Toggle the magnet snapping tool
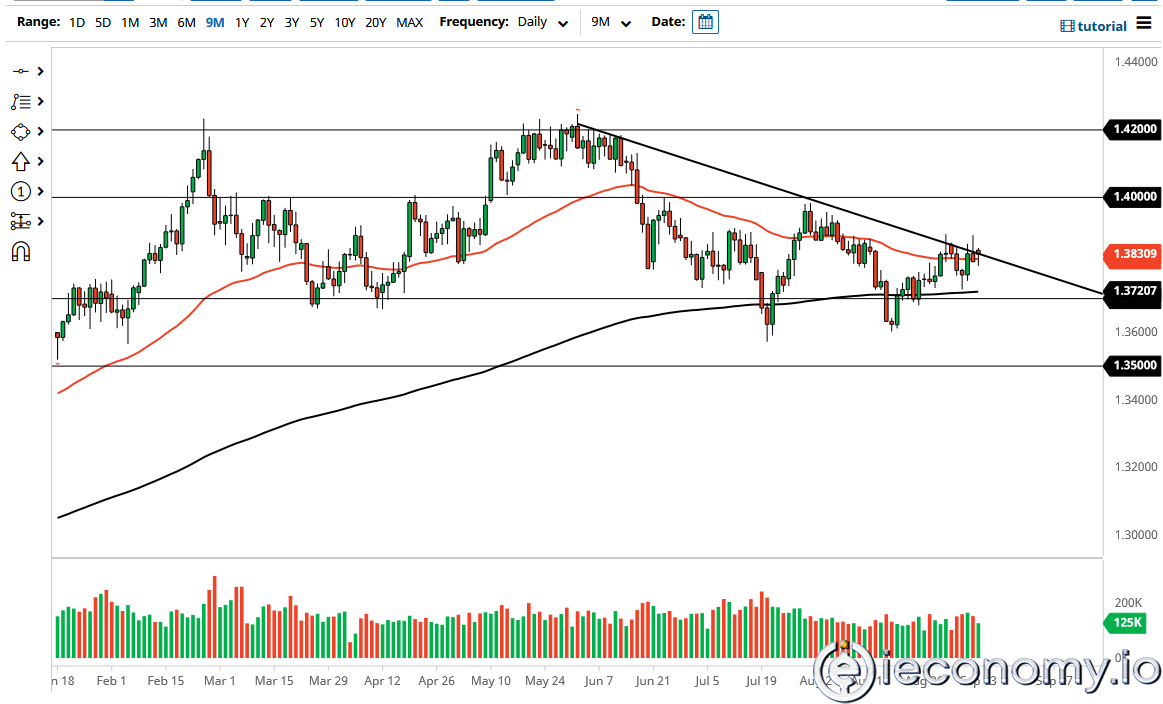This screenshot has height=704, width=1163. [x=18, y=251]
